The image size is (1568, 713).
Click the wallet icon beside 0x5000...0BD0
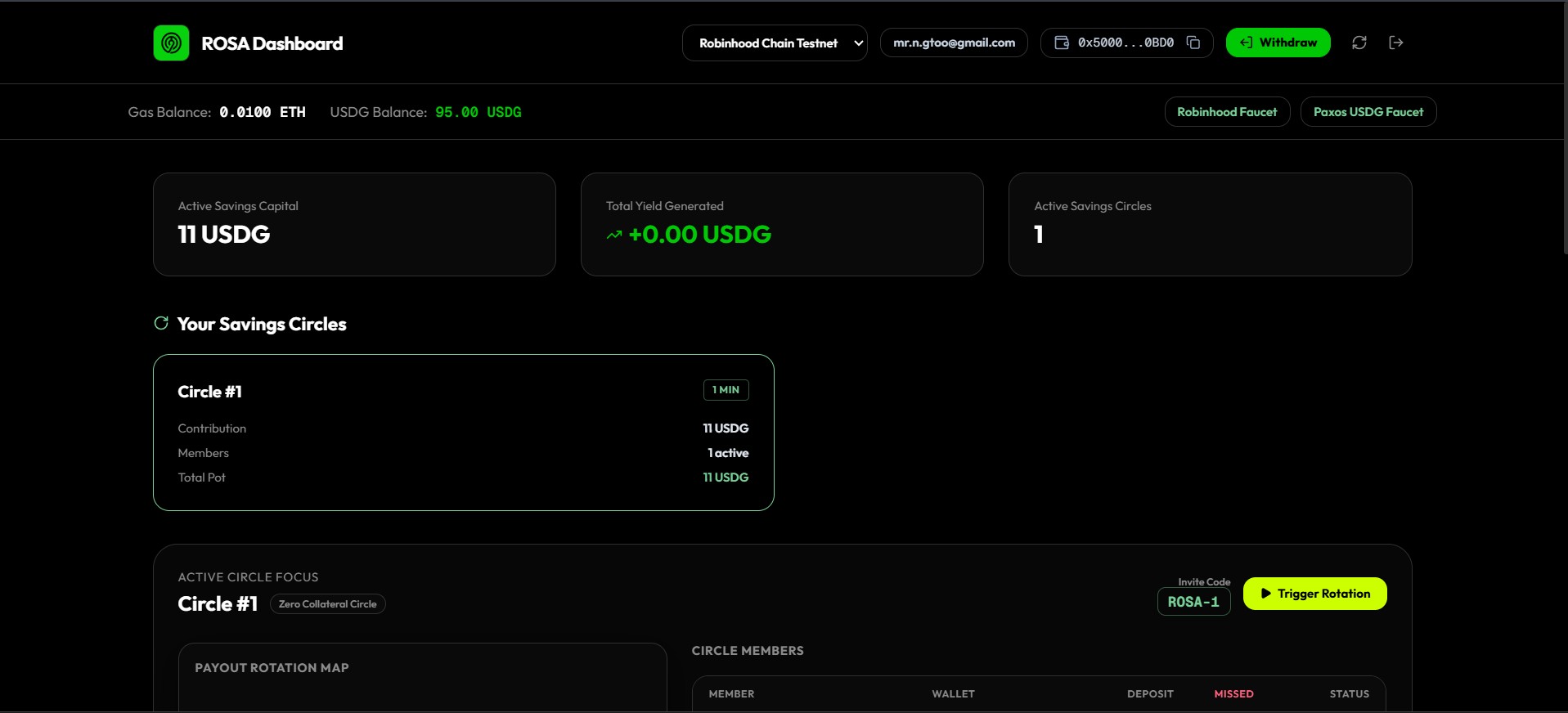[x=1062, y=43]
